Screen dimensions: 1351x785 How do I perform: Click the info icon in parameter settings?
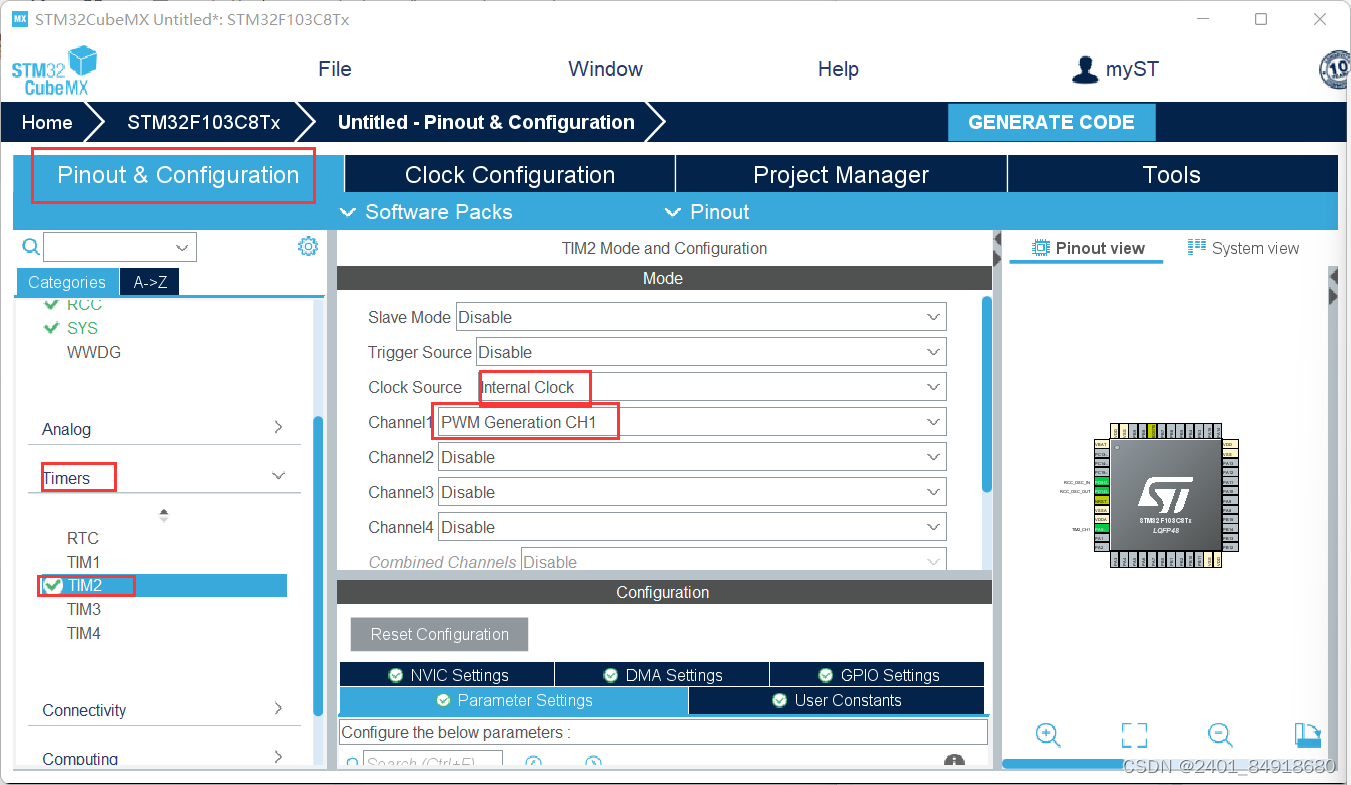[954, 763]
